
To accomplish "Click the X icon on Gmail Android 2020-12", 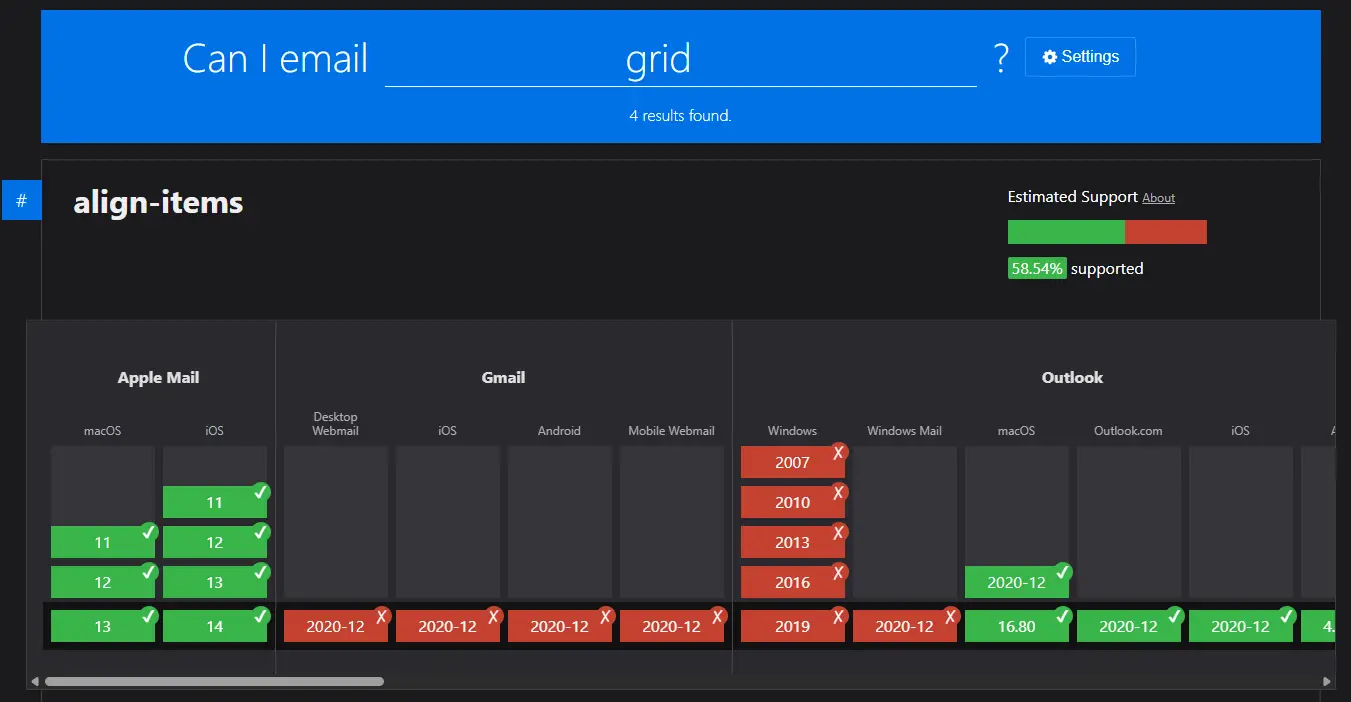I will pyautogui.click(x=606, y=616).
